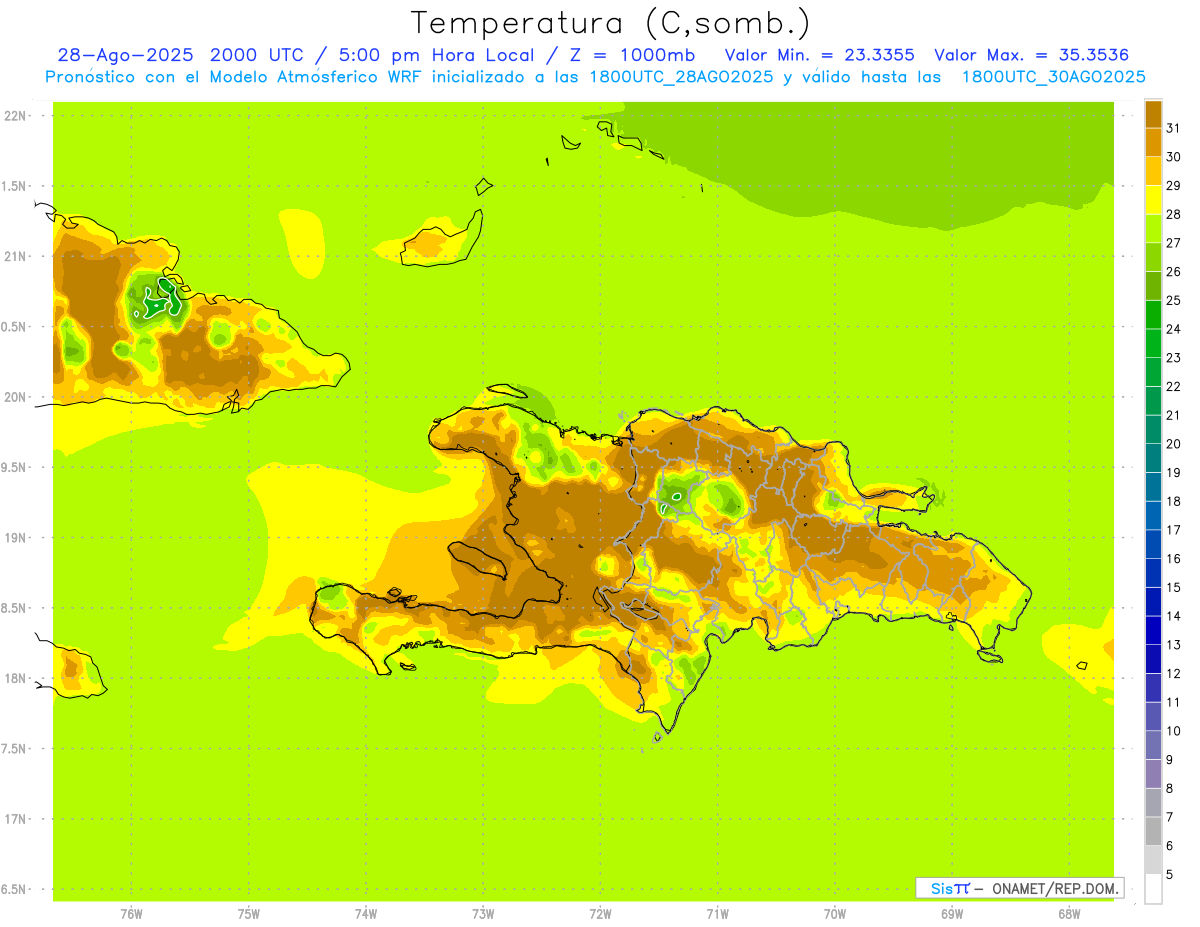1200x927 pixels.
Task: Click the "70W" longitude label
Action: coord(835,913)
